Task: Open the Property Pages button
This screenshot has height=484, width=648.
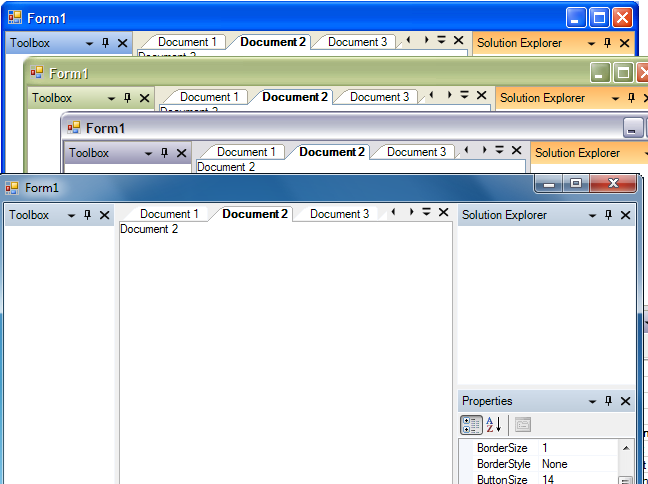Action: [x=523, y=425]
